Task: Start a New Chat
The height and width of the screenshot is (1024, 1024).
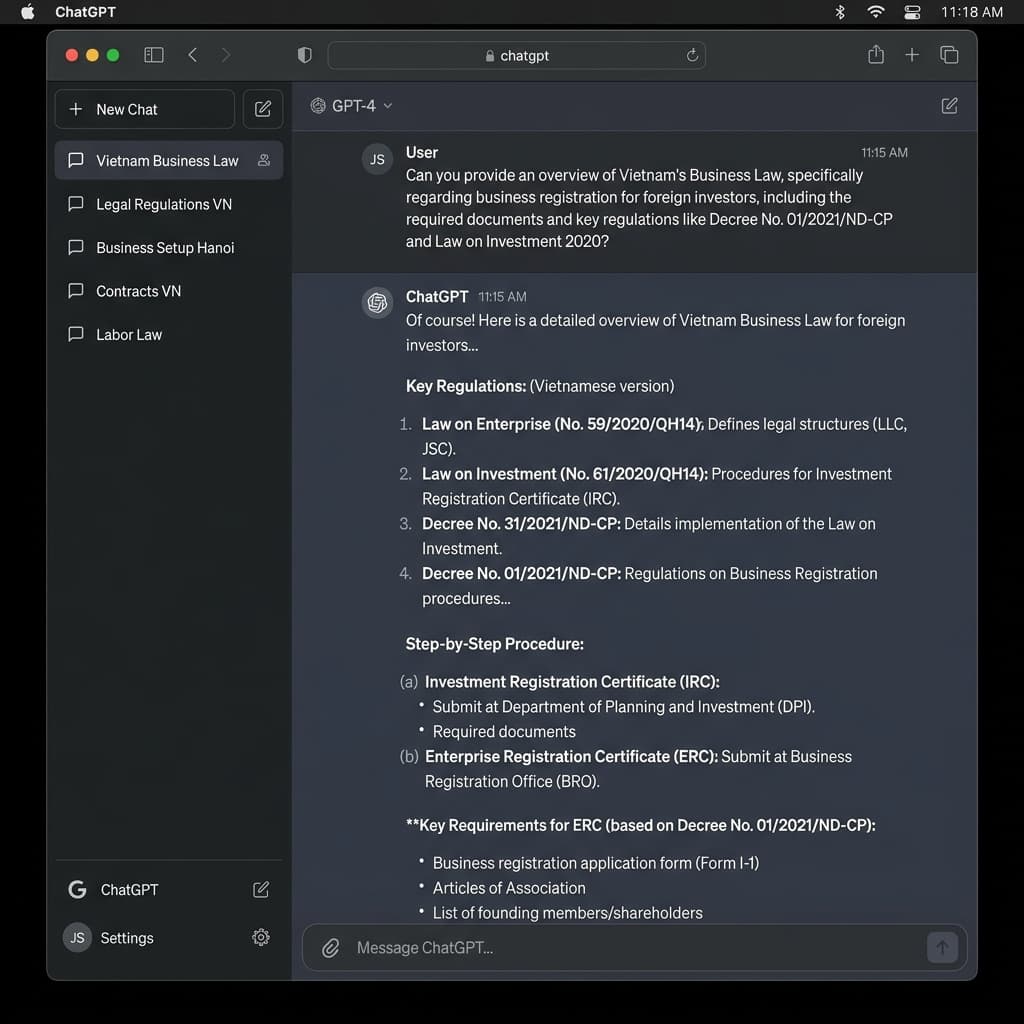Action: [x=145, y=109]
